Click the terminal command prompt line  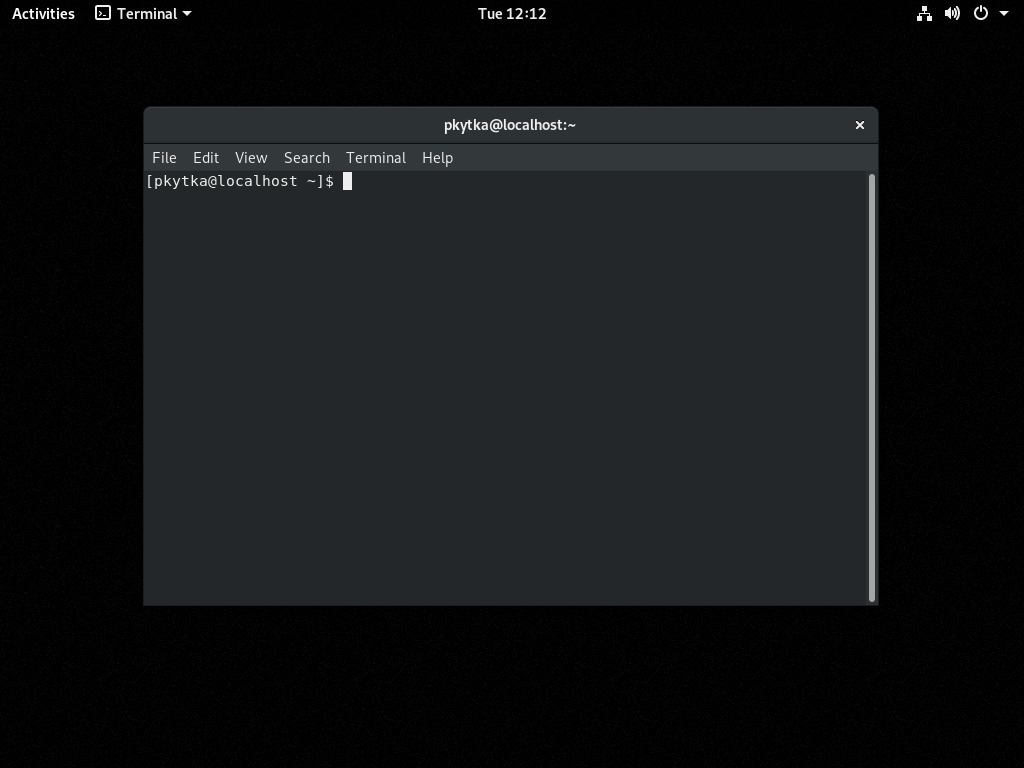[x=249, y=182]
